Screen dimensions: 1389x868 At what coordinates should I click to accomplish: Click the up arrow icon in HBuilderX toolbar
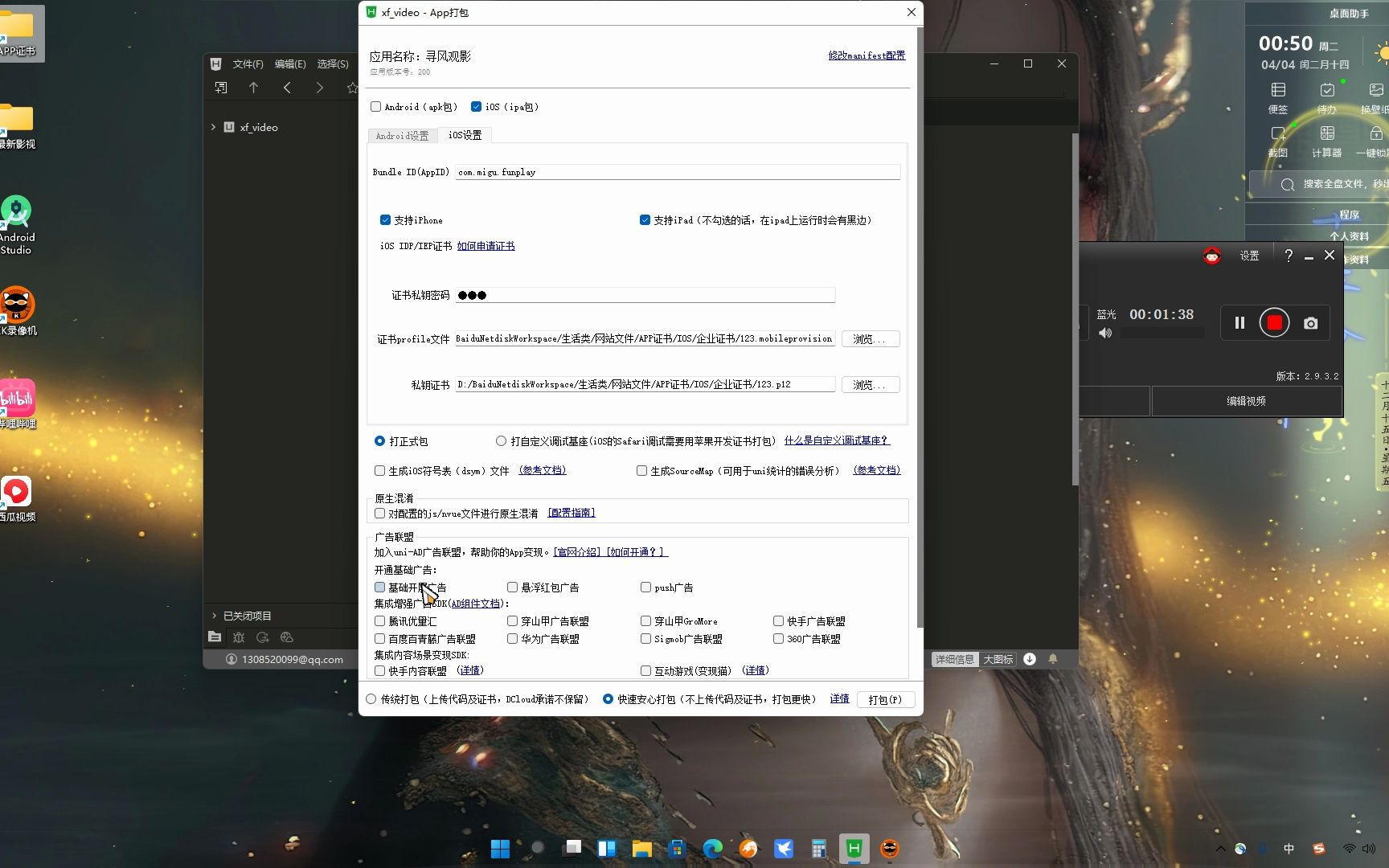point(253,88)
